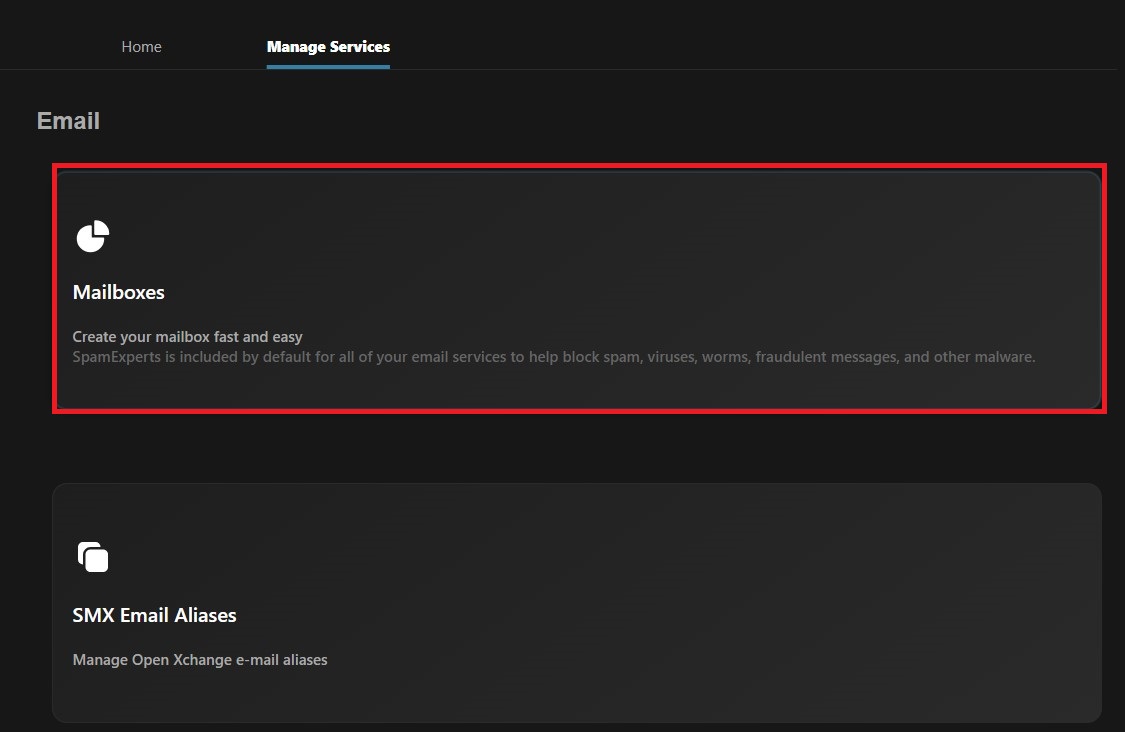
Task: Click the blue underline below Manage Services
Action: tap(328, 67)
